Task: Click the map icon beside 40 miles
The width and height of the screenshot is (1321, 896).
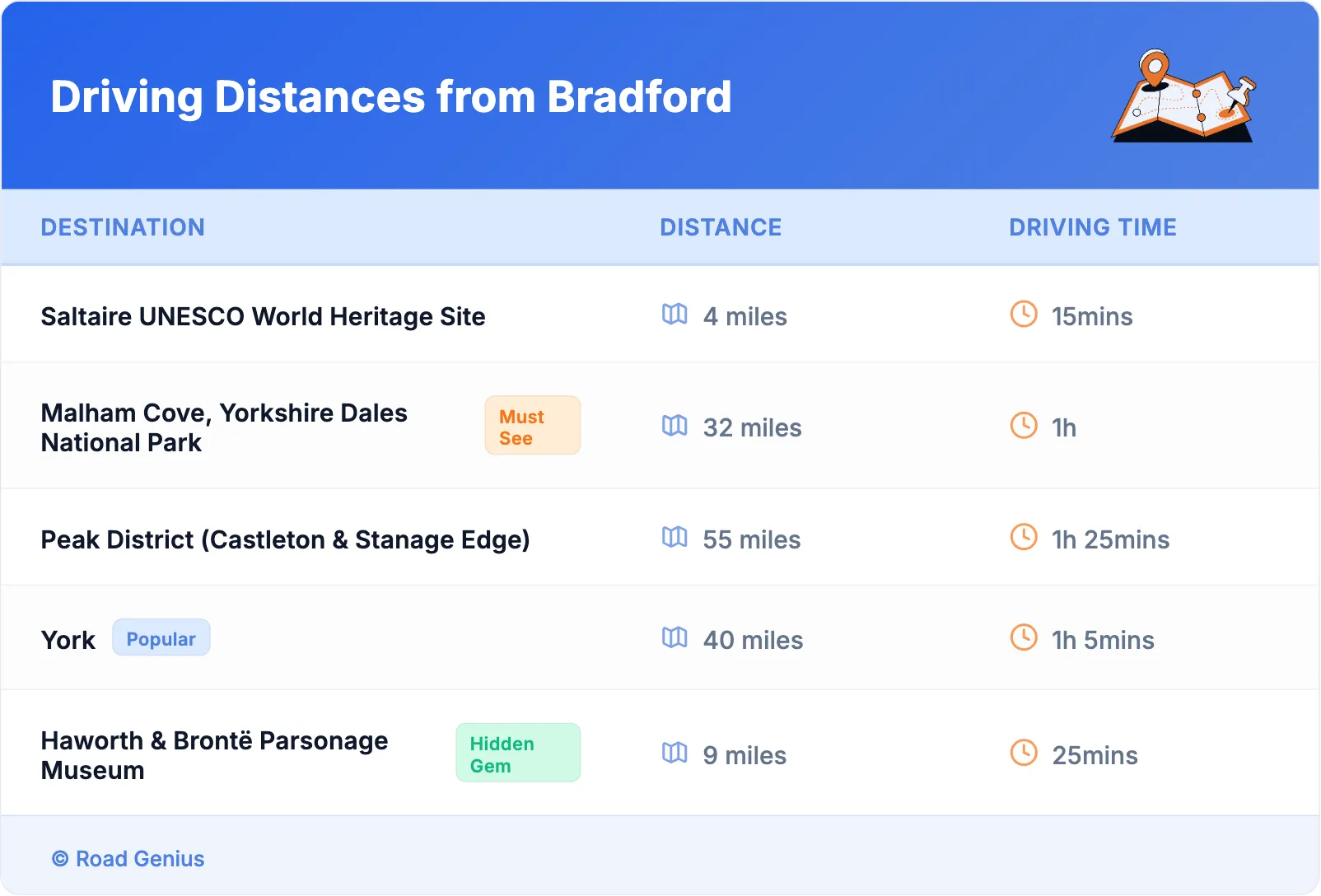Action: pyautogui.click(x=675, y=637)
